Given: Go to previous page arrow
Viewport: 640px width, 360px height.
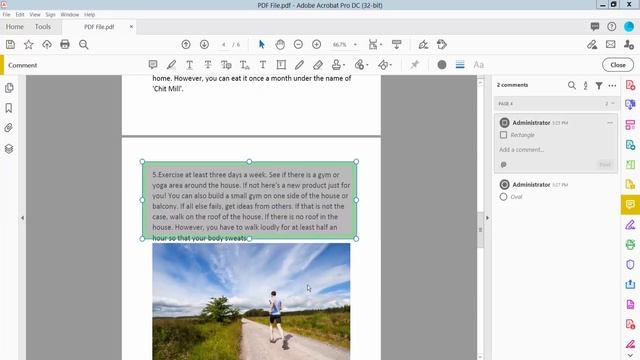Looking at the screenshot, I should [186, 44].
